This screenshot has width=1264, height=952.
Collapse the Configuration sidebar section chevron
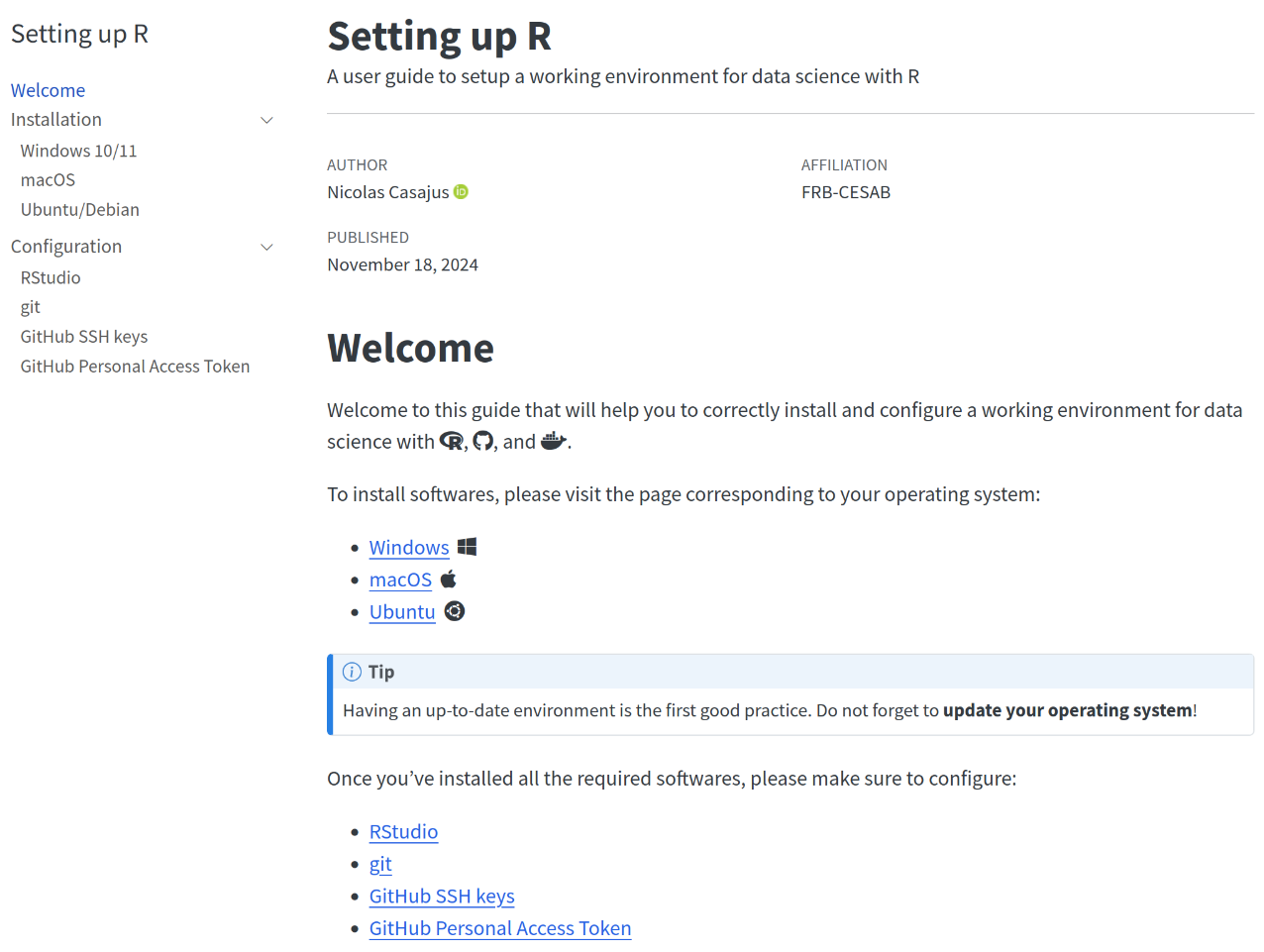point(266,247)
